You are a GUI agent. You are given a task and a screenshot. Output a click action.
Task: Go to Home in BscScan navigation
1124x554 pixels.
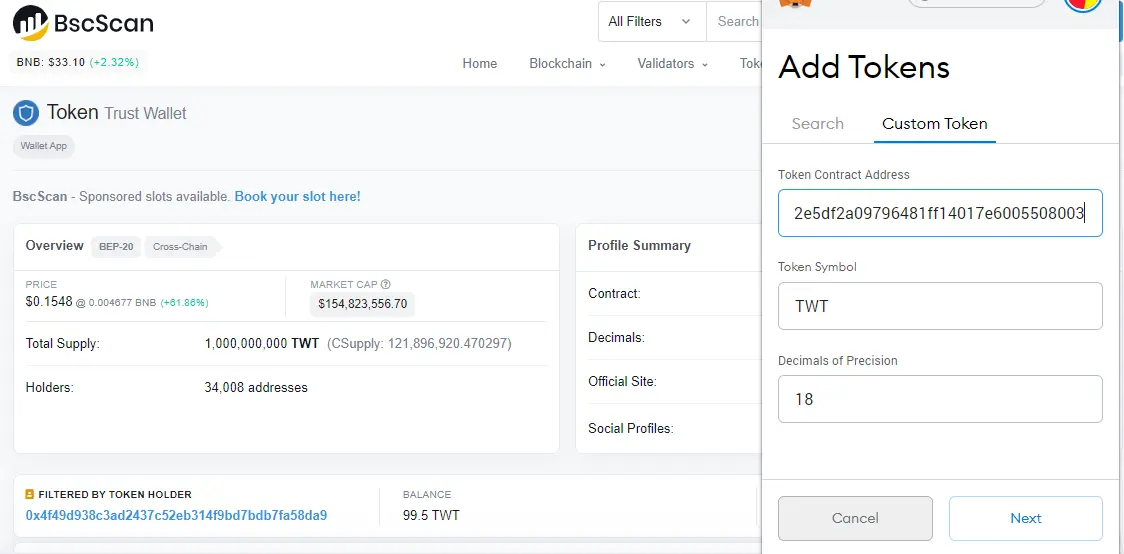(480, 64)
